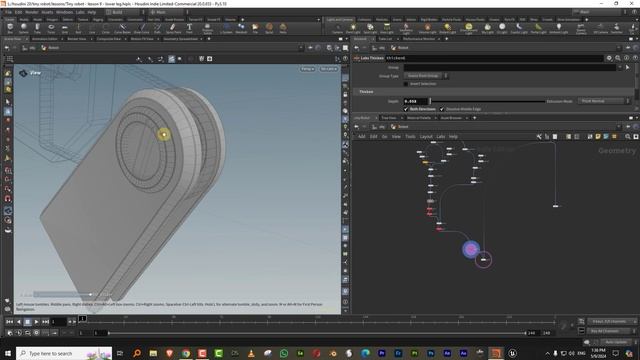Toggle real time playback button

pos(10,333)
